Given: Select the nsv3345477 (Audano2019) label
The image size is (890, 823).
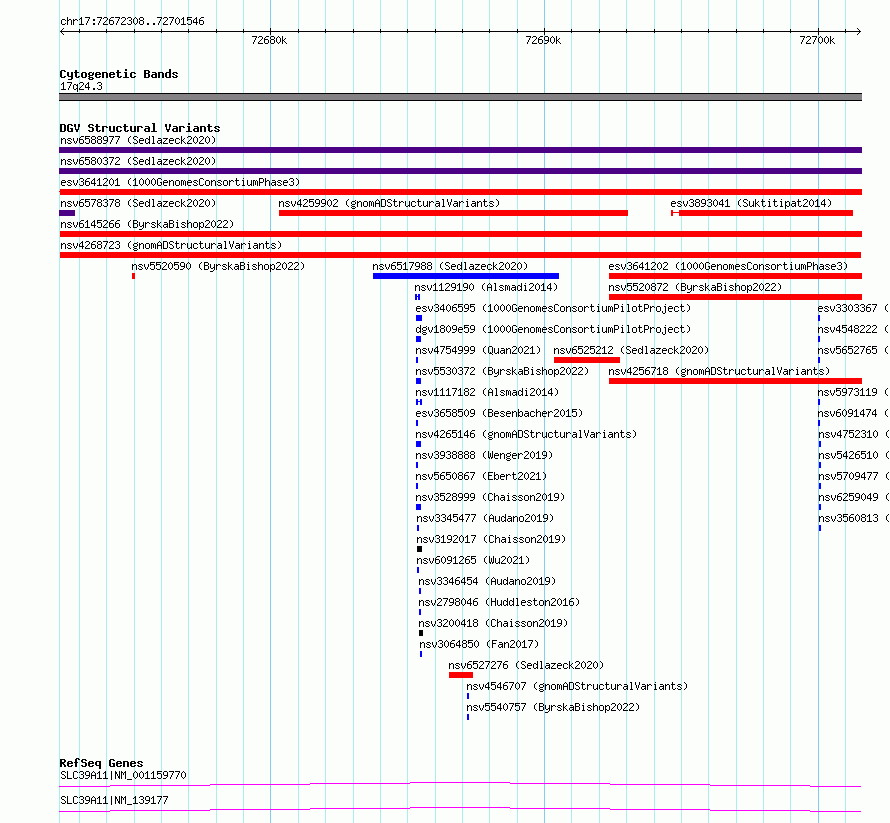Looking at the screenshot, I should click(485, 518).
